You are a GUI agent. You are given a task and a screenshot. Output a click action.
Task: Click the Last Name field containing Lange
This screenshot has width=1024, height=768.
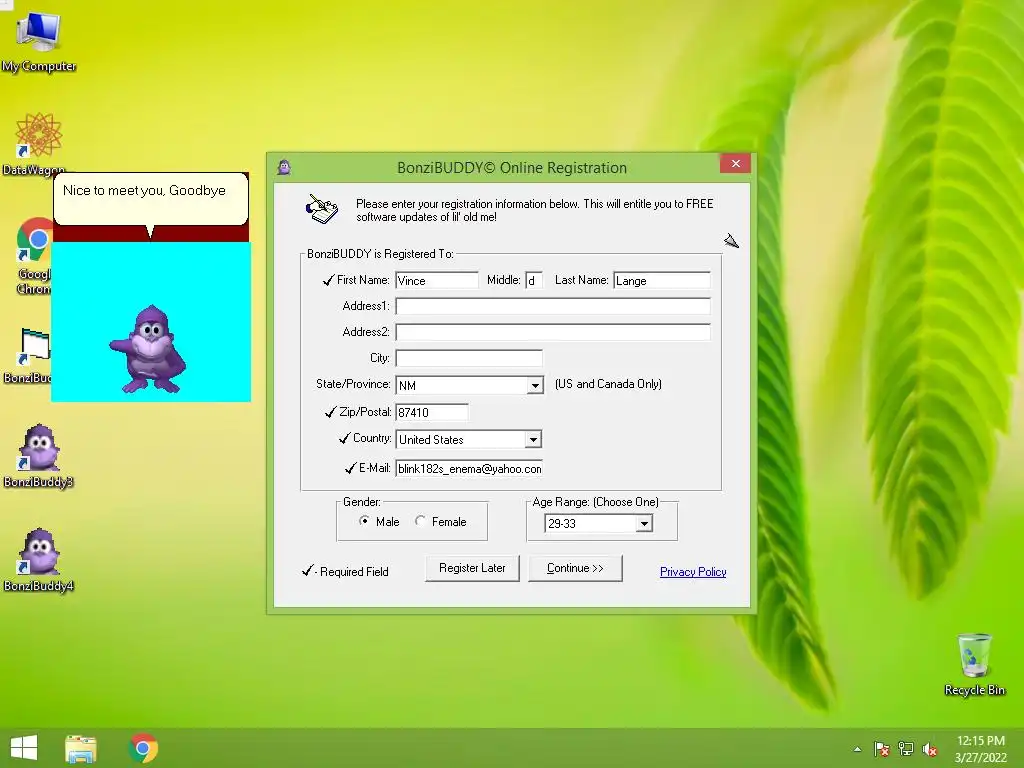click(662, 281)
